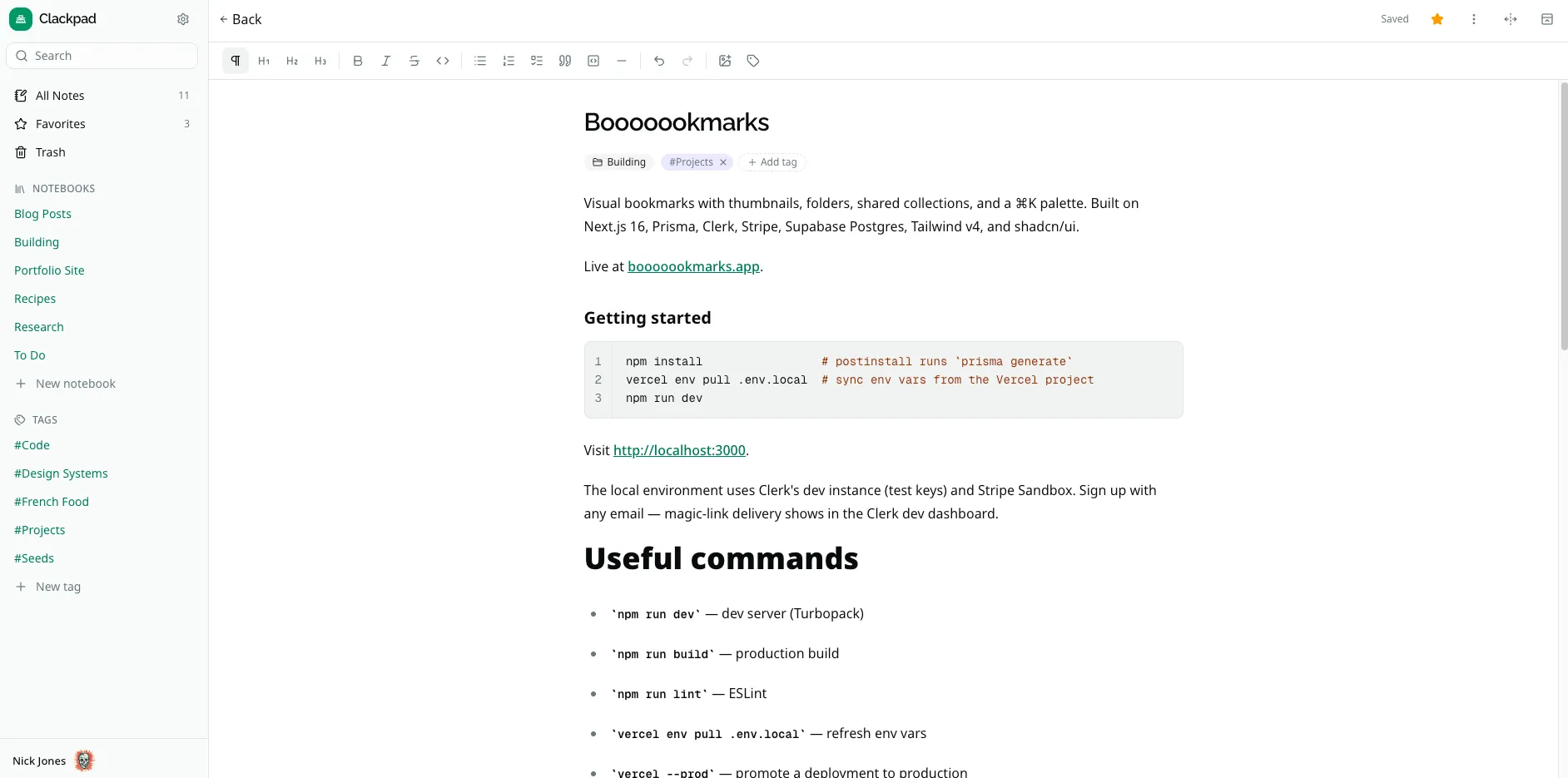The width and height of the screenshot is (1568, 778).
Task: Click the Nick Jones user name
Action: point(39,761)
